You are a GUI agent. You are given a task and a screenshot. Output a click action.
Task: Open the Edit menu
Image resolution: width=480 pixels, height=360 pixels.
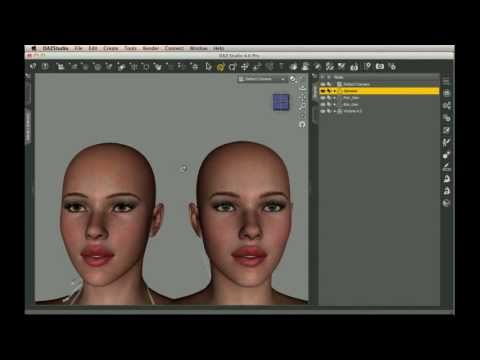click(x=93, y=48)
